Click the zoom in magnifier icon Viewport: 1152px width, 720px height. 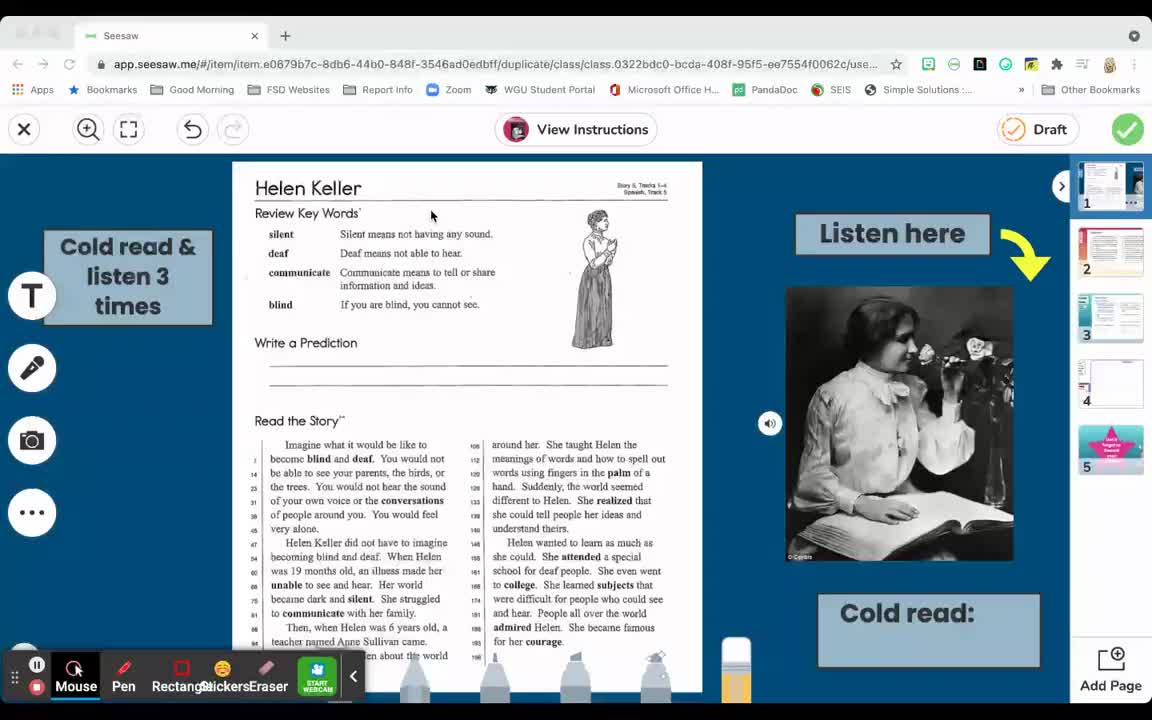(x=88, y=129)
